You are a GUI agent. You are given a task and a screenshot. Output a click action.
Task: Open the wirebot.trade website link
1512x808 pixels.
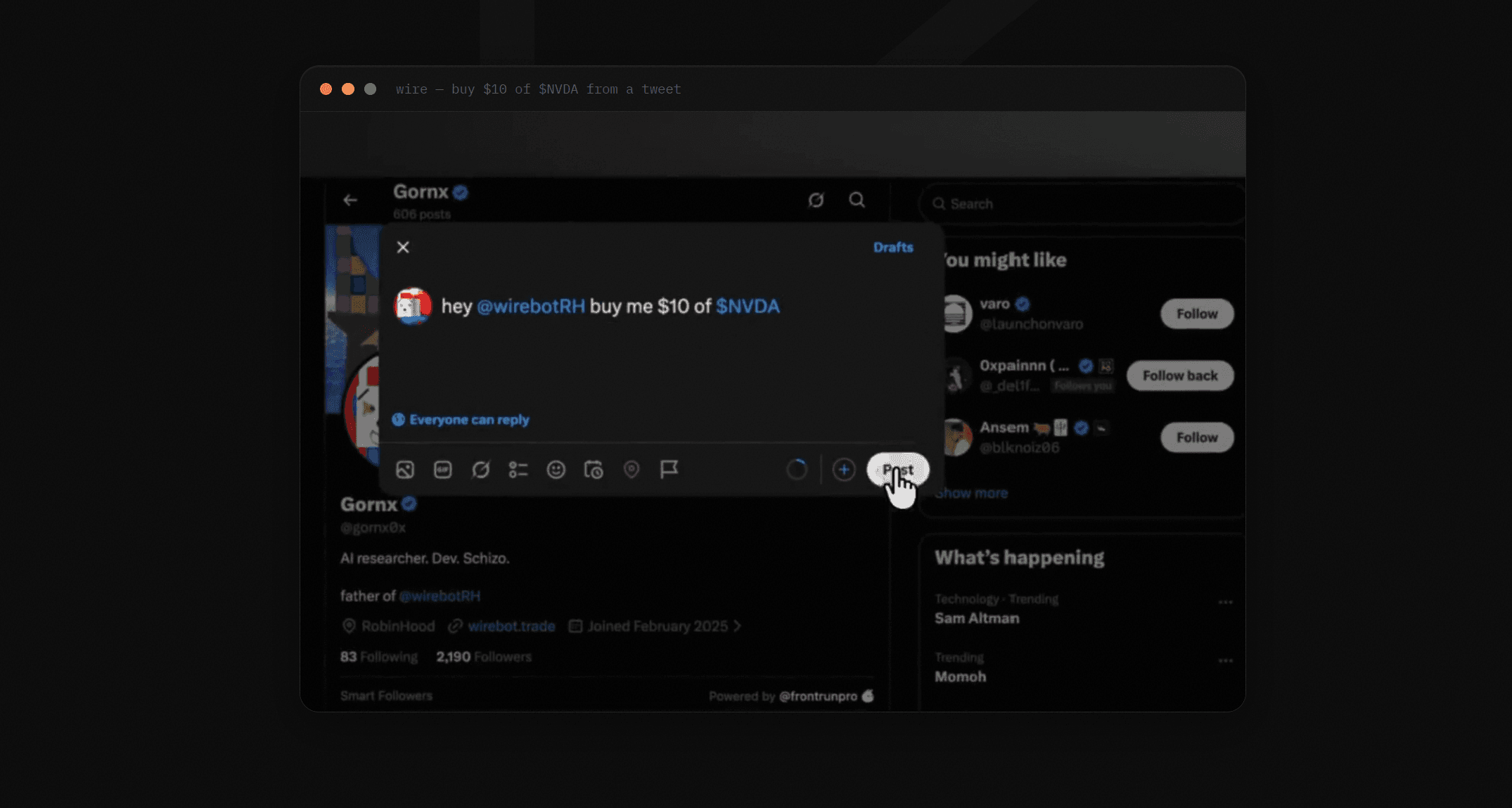(511, 627)
